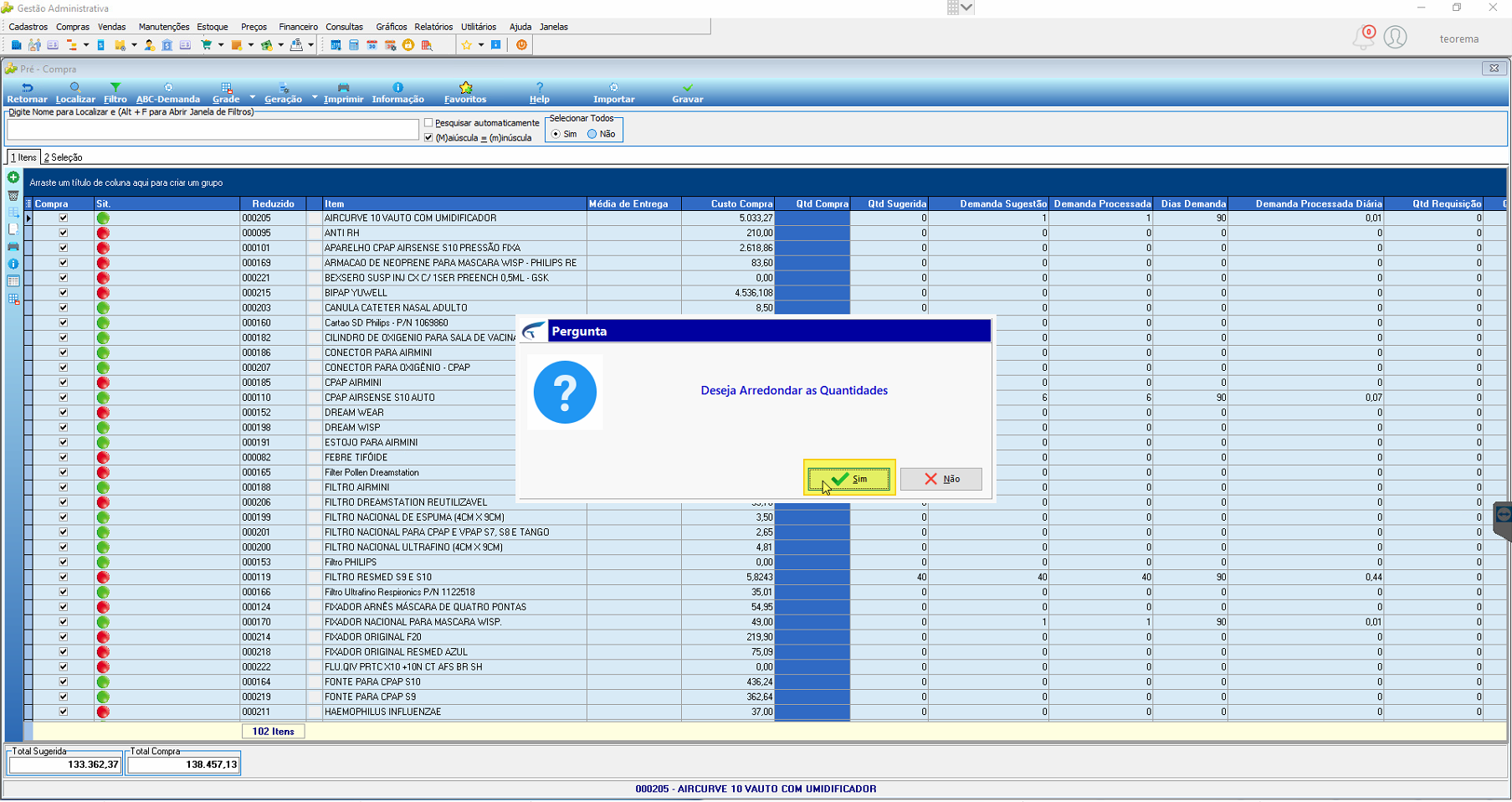The width and height of the screenshot is (1512, 802).
Task: Click the notification bell icon
Action: [1363, 38]
